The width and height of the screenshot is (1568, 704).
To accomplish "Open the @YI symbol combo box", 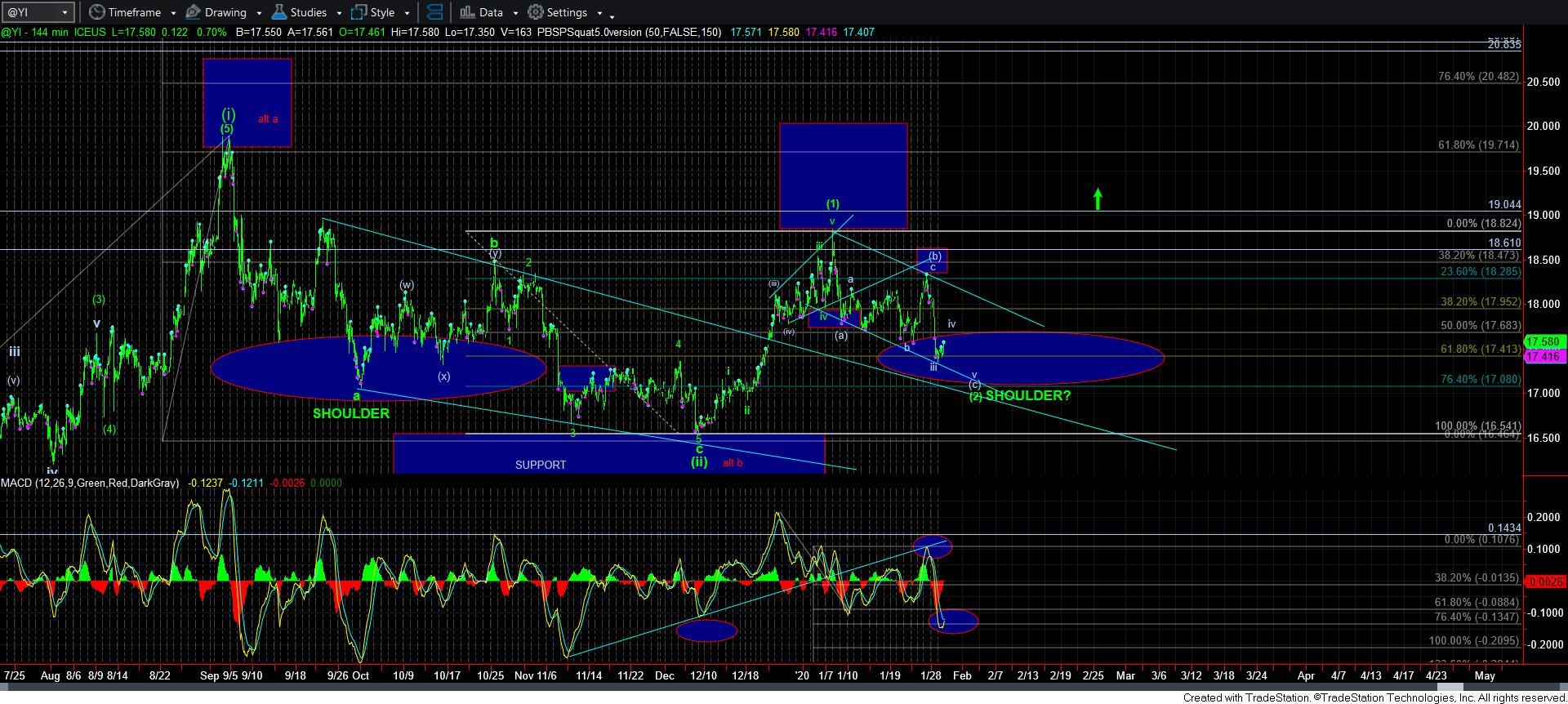I will click(x=38, y=12).
